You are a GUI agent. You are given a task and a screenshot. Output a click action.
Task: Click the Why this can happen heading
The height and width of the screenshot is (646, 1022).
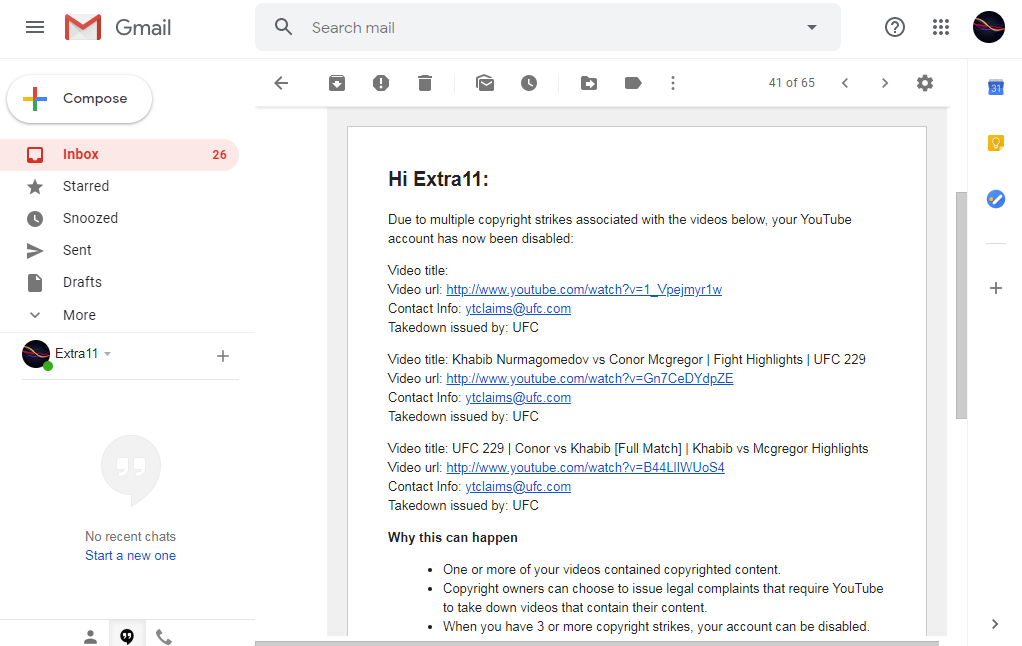[x=453, y=538]
